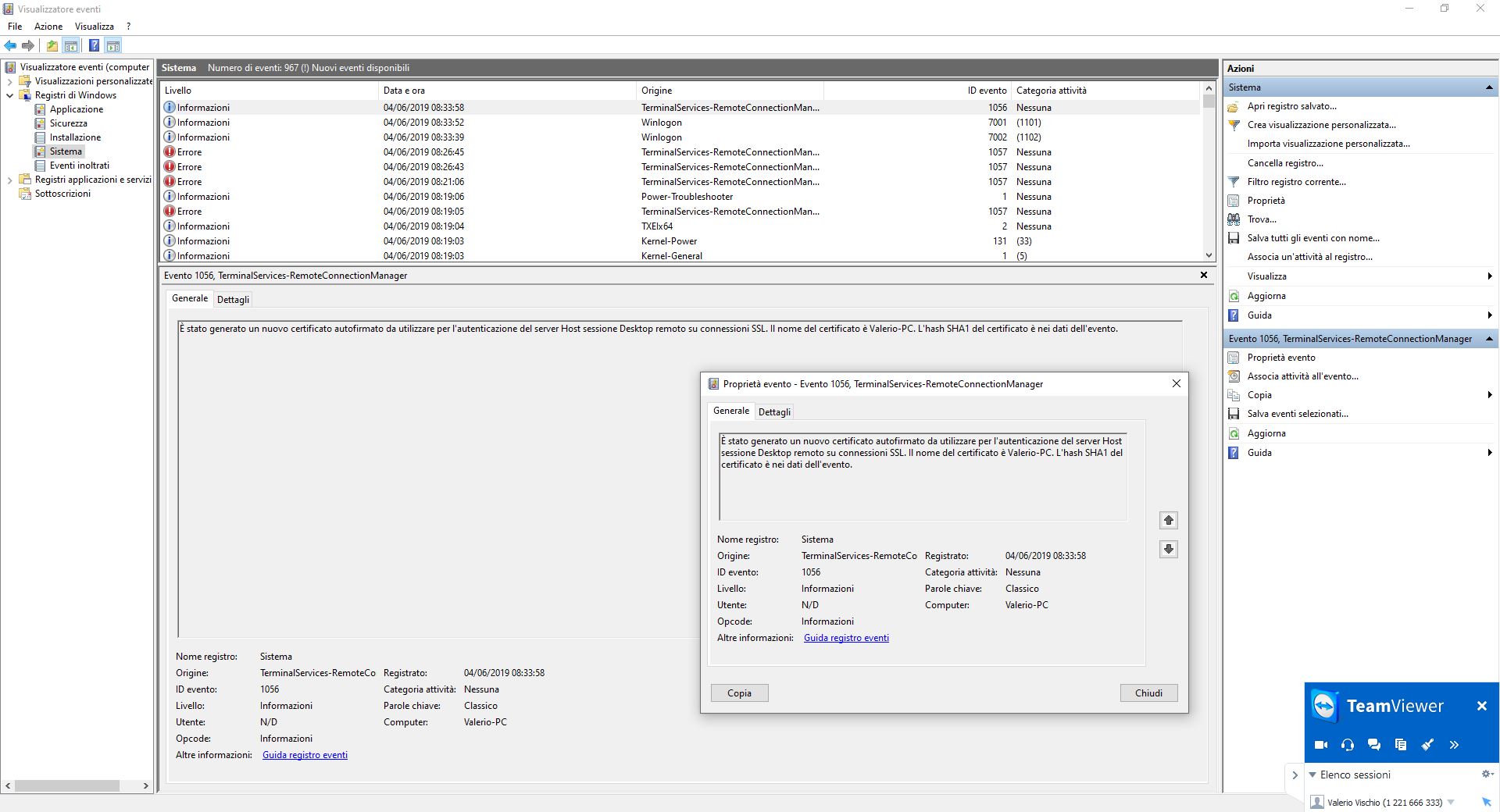Open Dettagli tab in Proprietà evento dialog
This screenshot has height=812, width=1500.
point(774,412)
